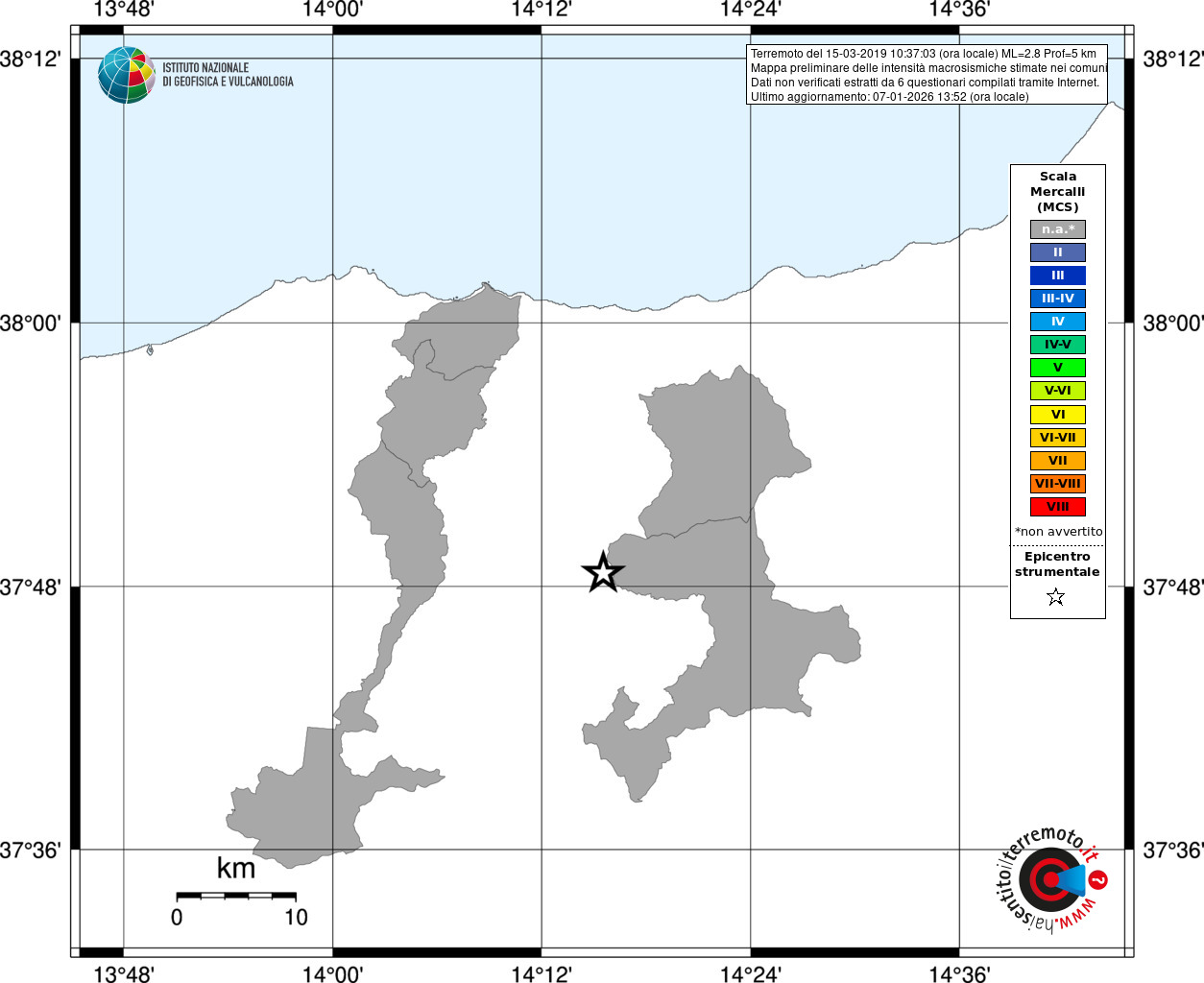The height and width of the screenshot is (983, 1204).
Task: Click the right 37°36' latitude label
Action: pyautogui.click(x=1172, y=851)
